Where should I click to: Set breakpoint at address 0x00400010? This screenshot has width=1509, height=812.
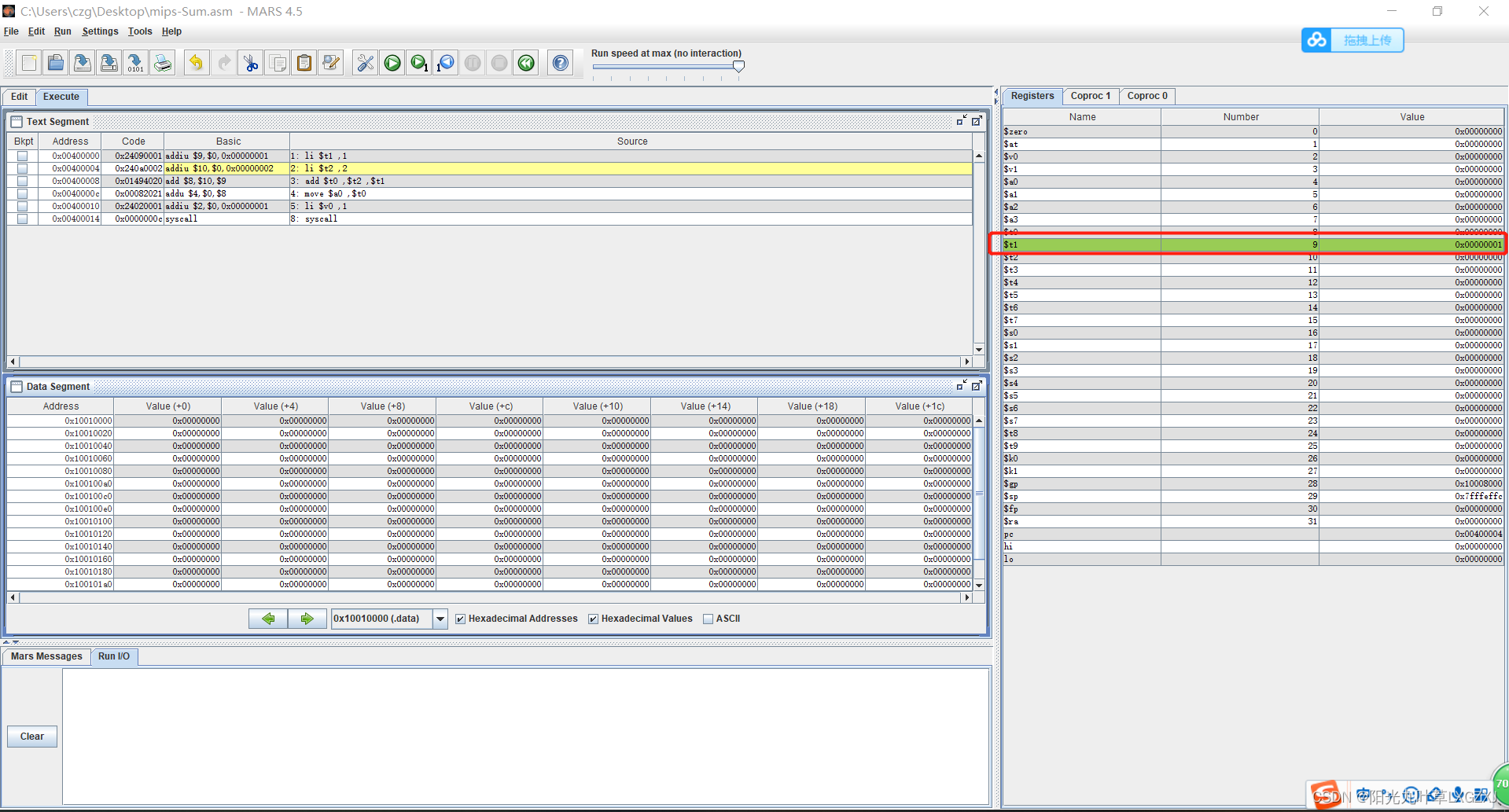click(22, 206)
